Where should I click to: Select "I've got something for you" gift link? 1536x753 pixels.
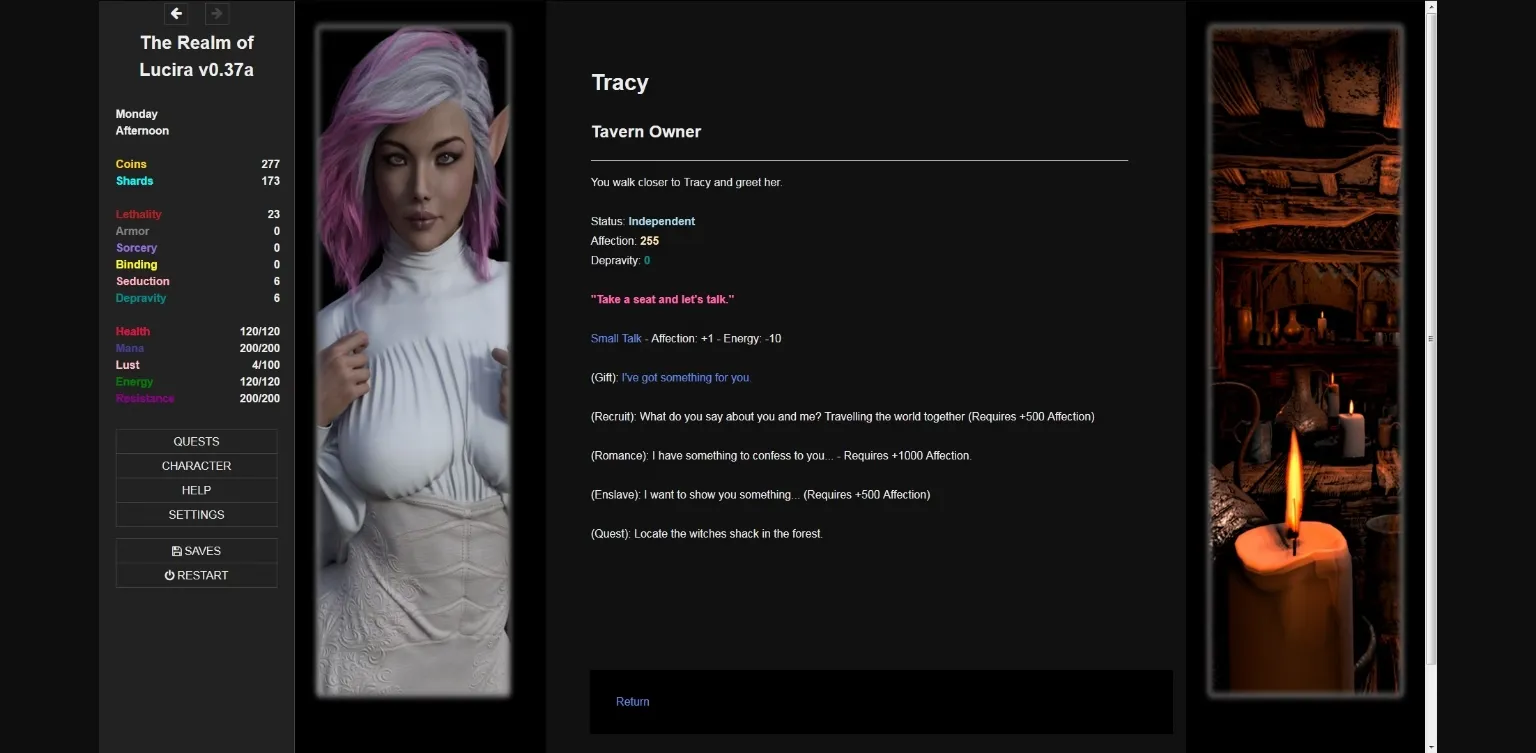[x=686, y=378]
